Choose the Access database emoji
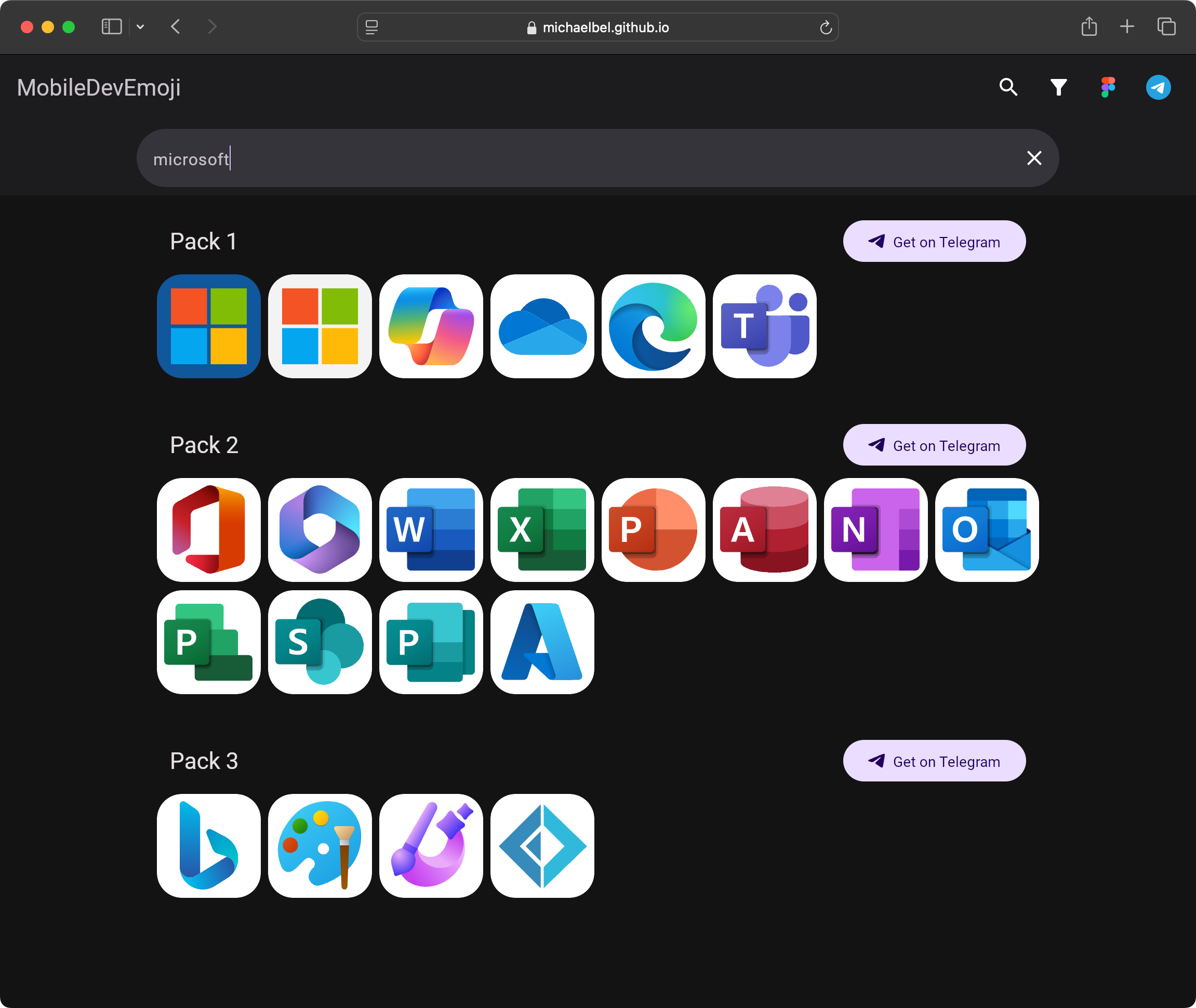The width and height of the screenshot is (1196, 1008). pos(765,529)
